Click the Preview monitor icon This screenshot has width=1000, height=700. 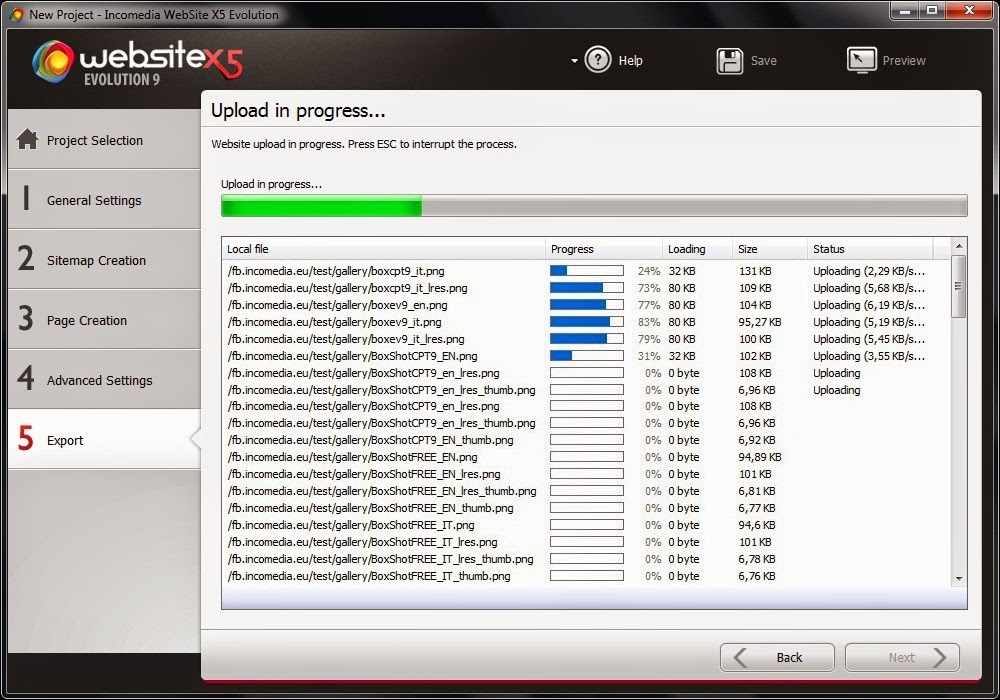click(861, 61)
